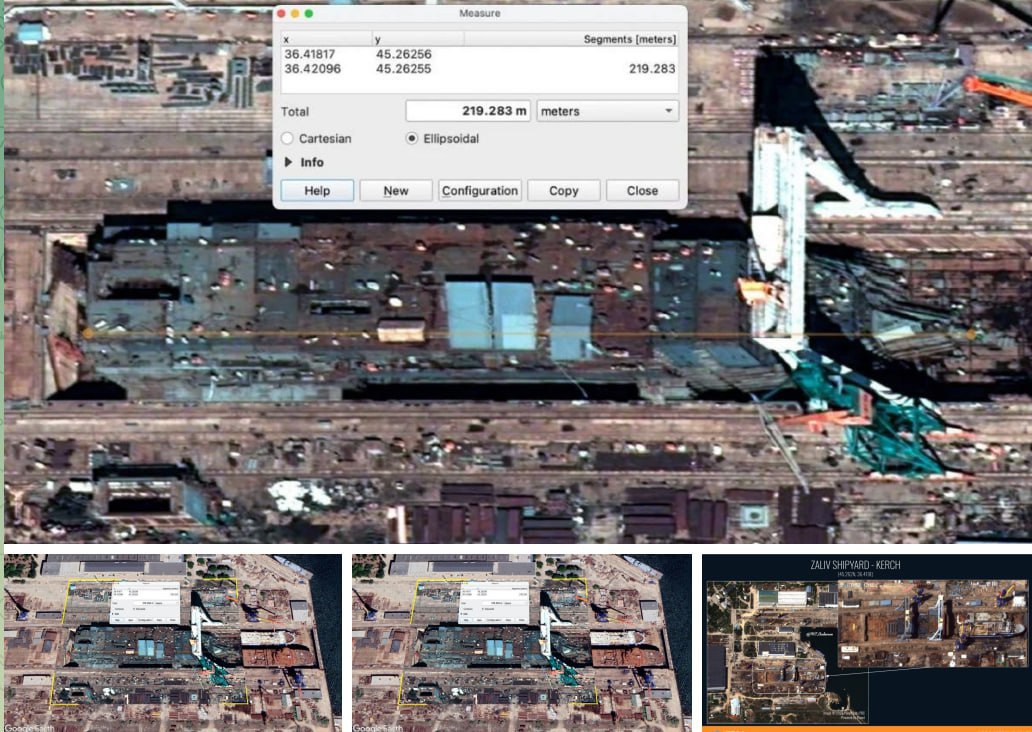The image size is (1032, 732).
Task: Open the Zaliv Shipyard - Kerch thumbnail
Action: tap(866, 642)
